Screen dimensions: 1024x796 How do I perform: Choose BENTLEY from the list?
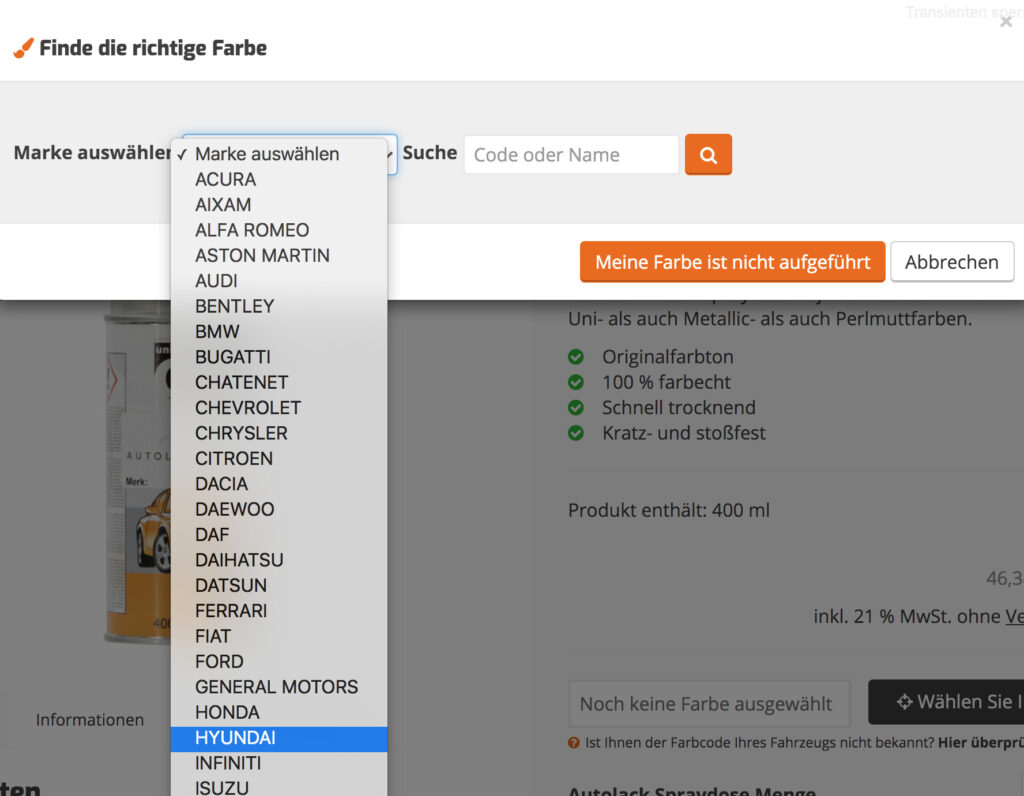[279, 307]
